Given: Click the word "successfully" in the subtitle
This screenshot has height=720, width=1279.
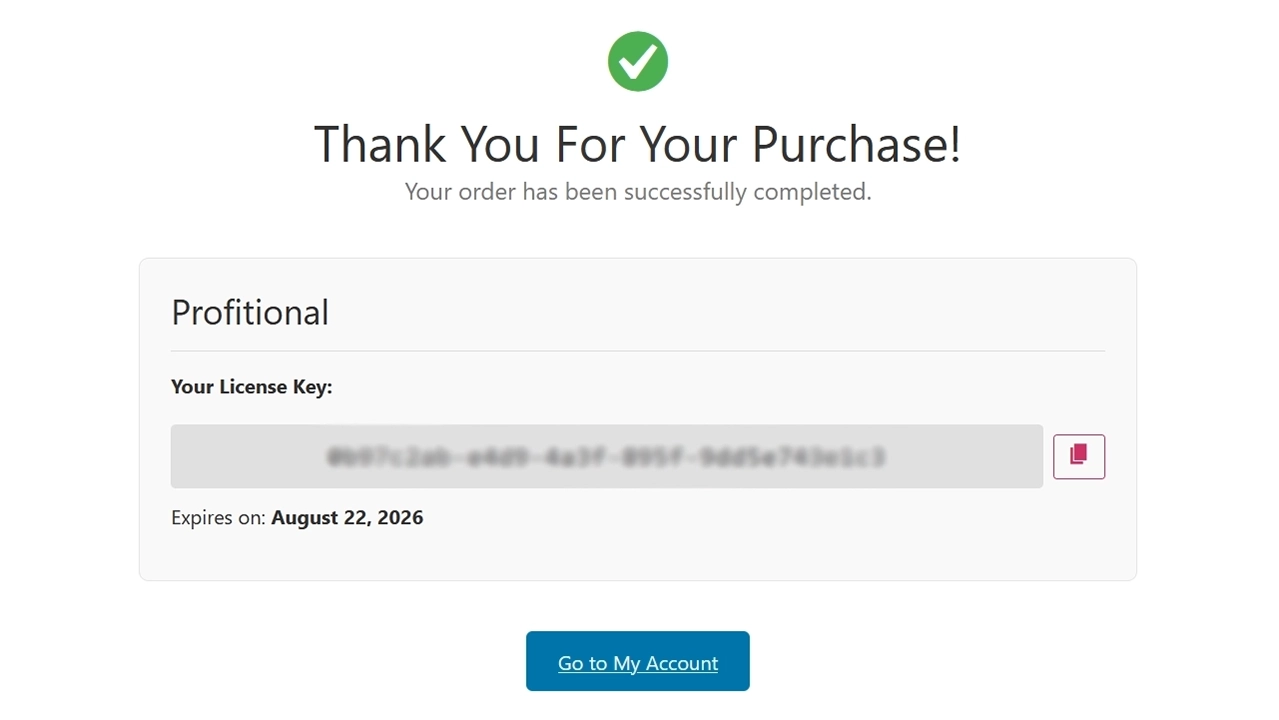Looking at the screenshot, I should pyautogui.click(x=685, y=192).
